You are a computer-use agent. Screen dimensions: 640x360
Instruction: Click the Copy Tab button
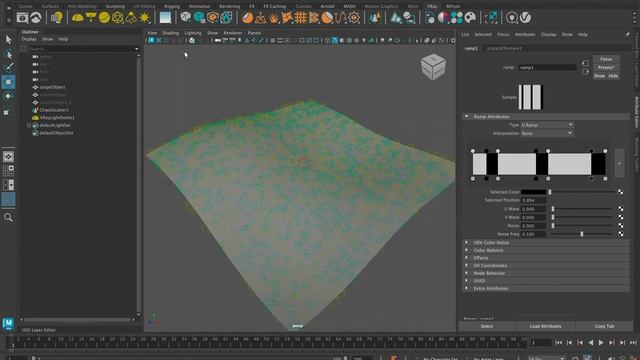pos(604,326)
